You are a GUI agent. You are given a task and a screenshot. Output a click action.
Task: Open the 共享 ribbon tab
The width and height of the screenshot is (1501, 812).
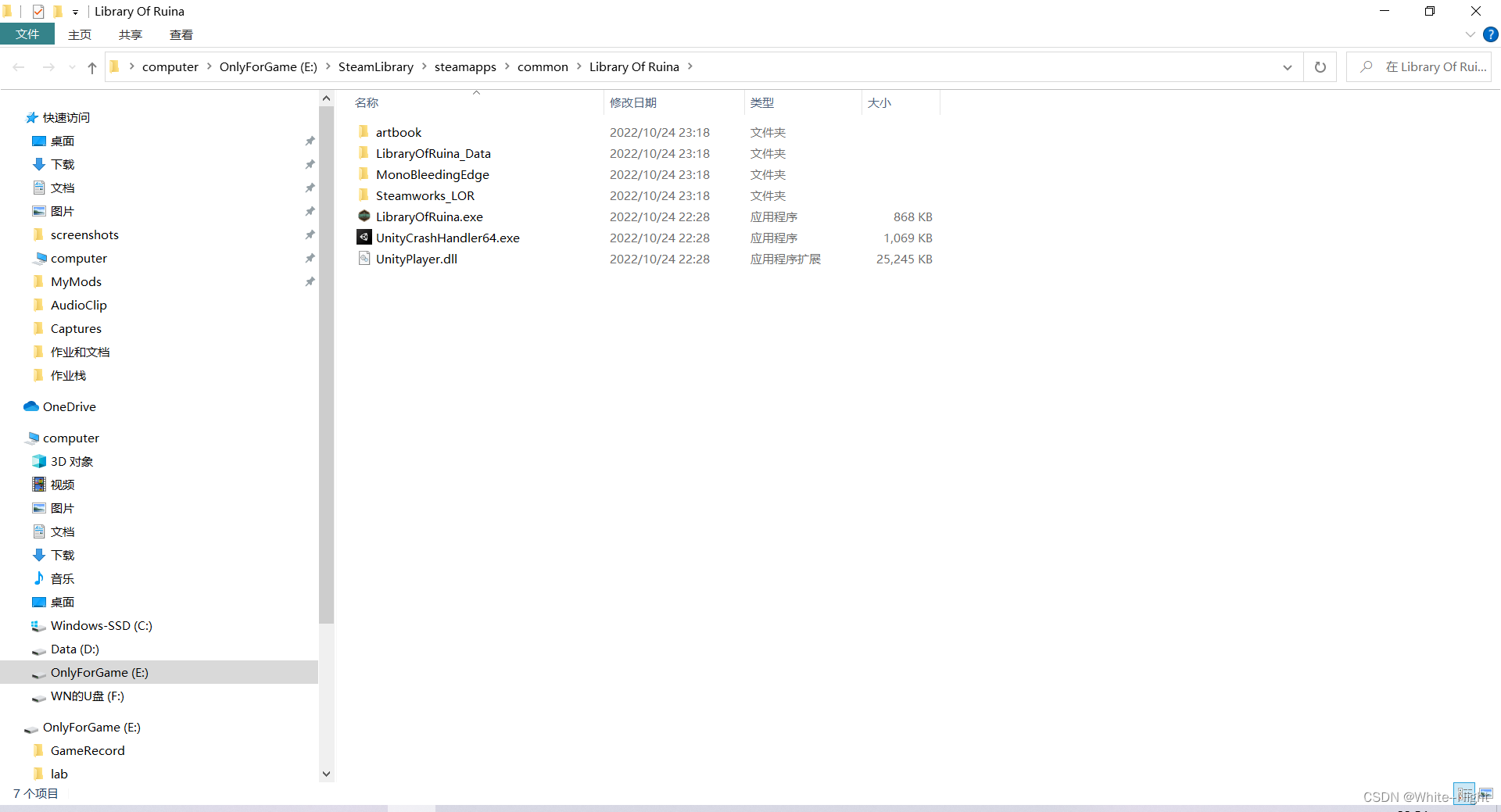pyautogui.click(x=131, y=34)
